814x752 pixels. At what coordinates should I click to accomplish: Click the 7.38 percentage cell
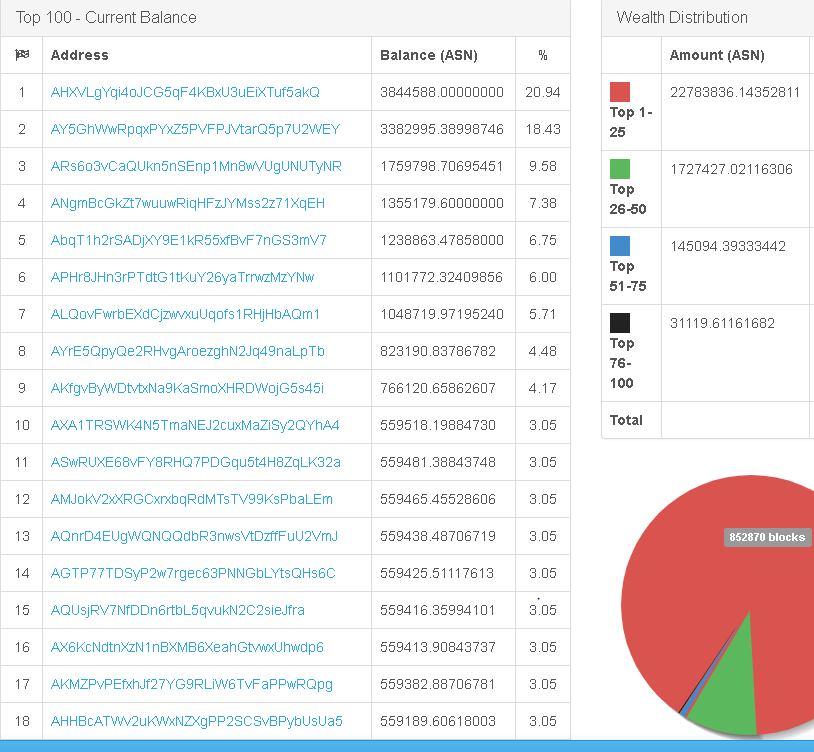point(543,203)
